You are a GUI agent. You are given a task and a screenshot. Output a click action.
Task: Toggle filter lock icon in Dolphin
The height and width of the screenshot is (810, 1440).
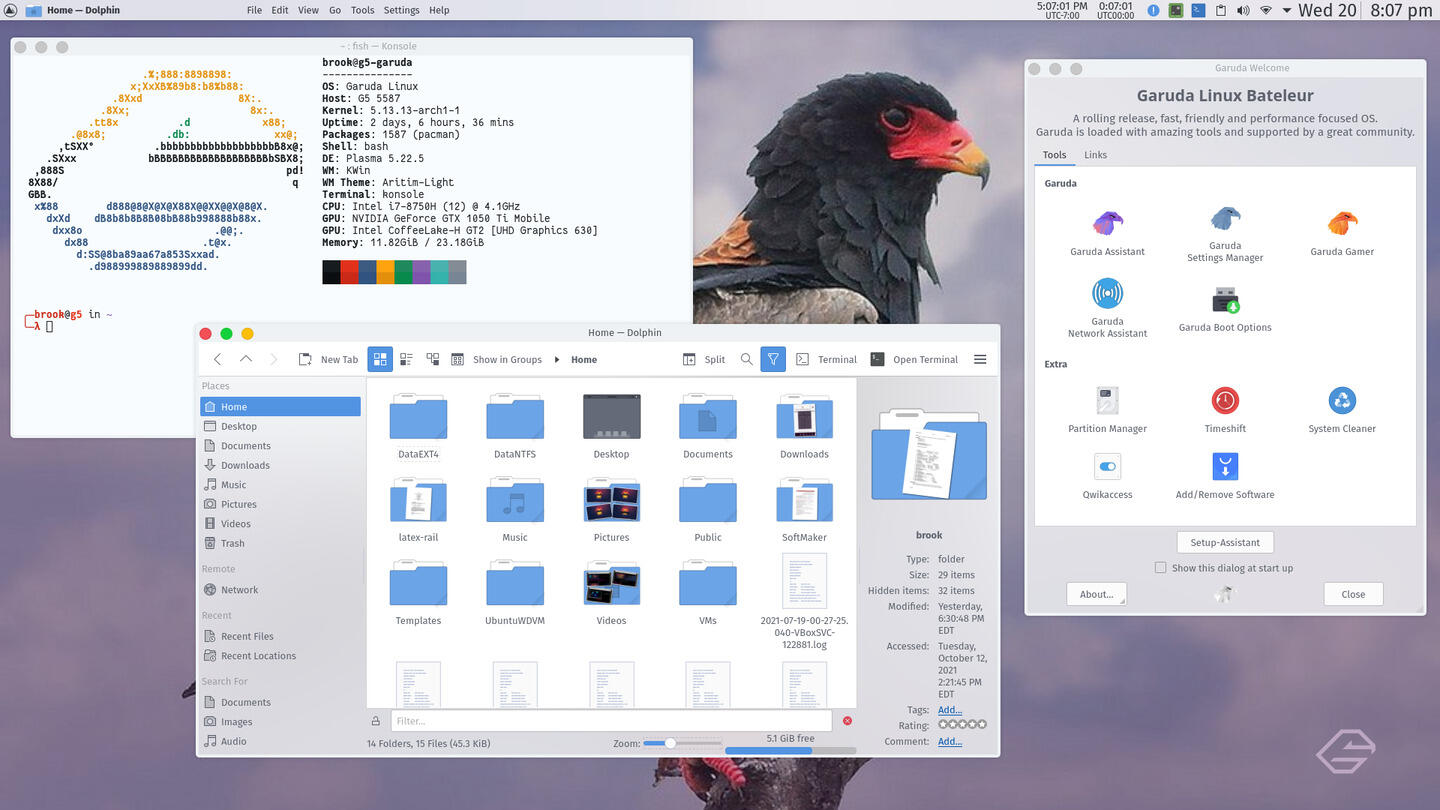[x=376, y=721]
